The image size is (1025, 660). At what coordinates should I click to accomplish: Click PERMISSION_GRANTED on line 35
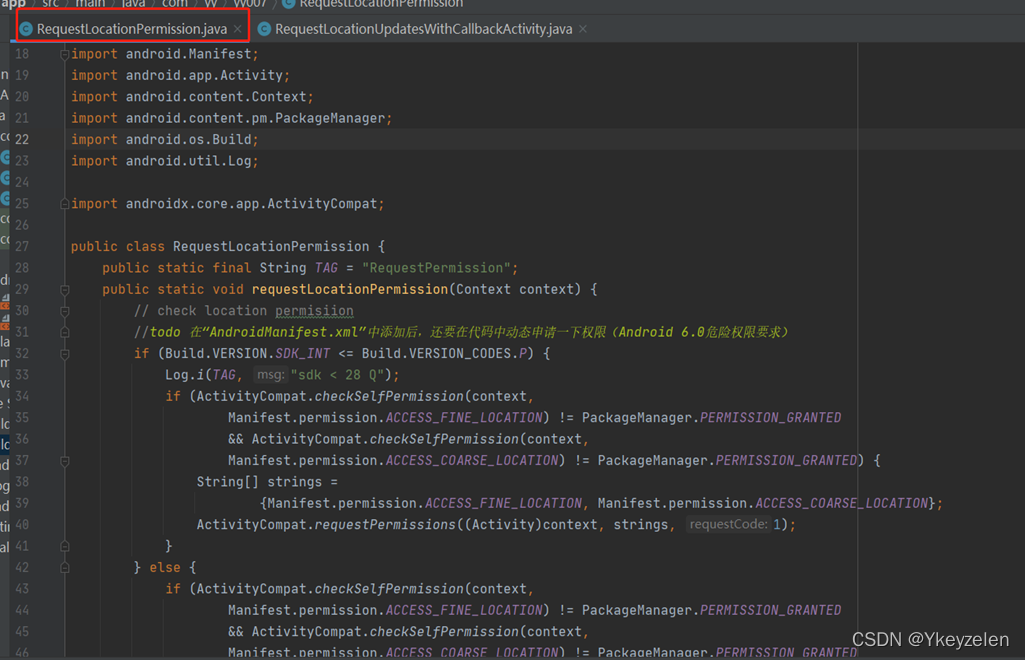771,418
